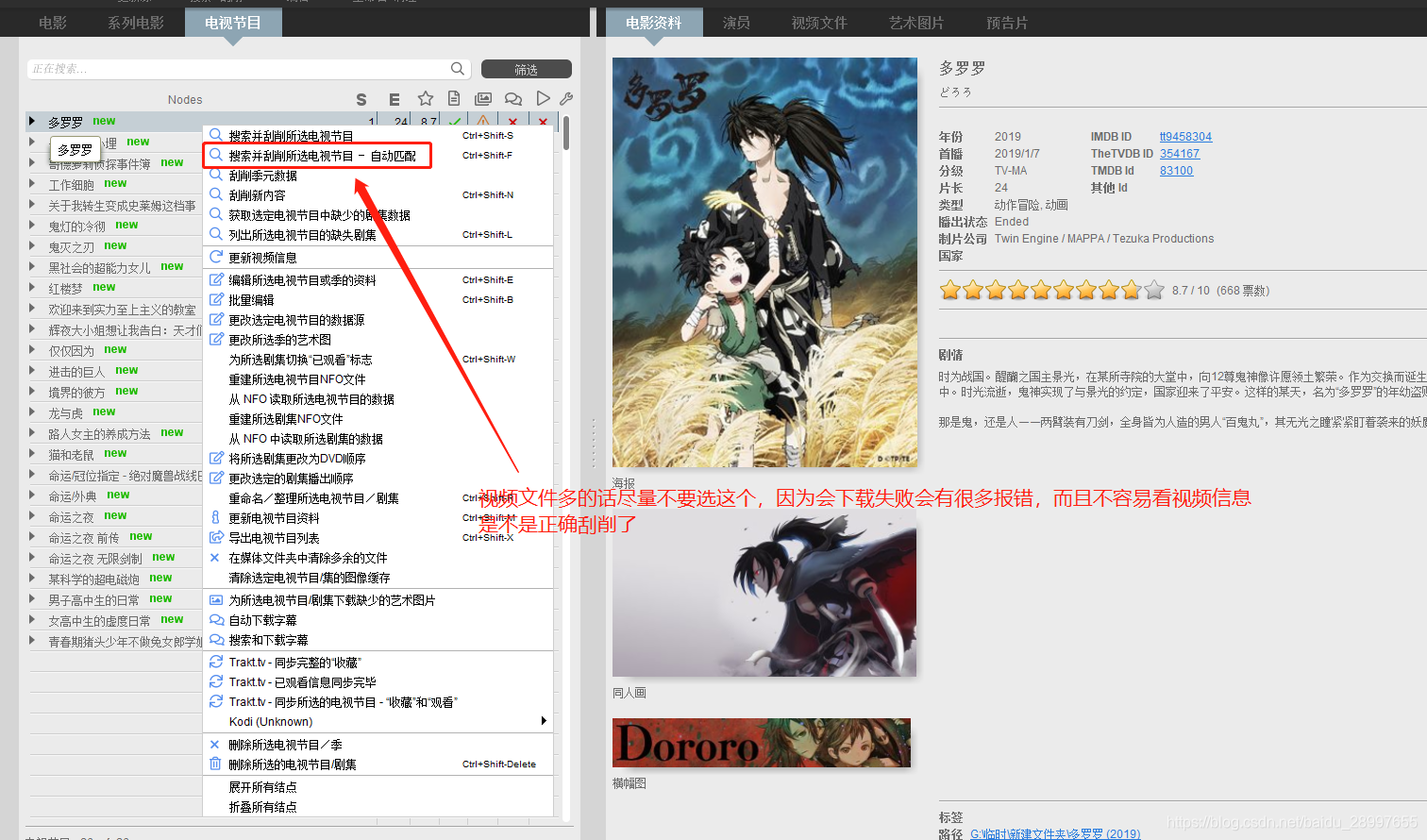Click the Episodes (E) column header icon
This screenshot has width=1427, height=840.
tap(395, 99)
